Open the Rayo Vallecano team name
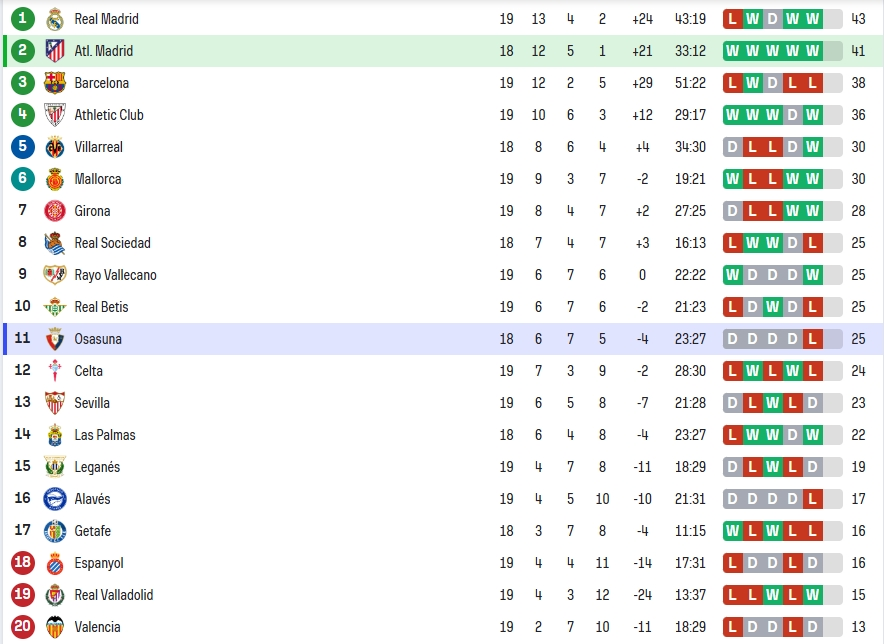 115,275
